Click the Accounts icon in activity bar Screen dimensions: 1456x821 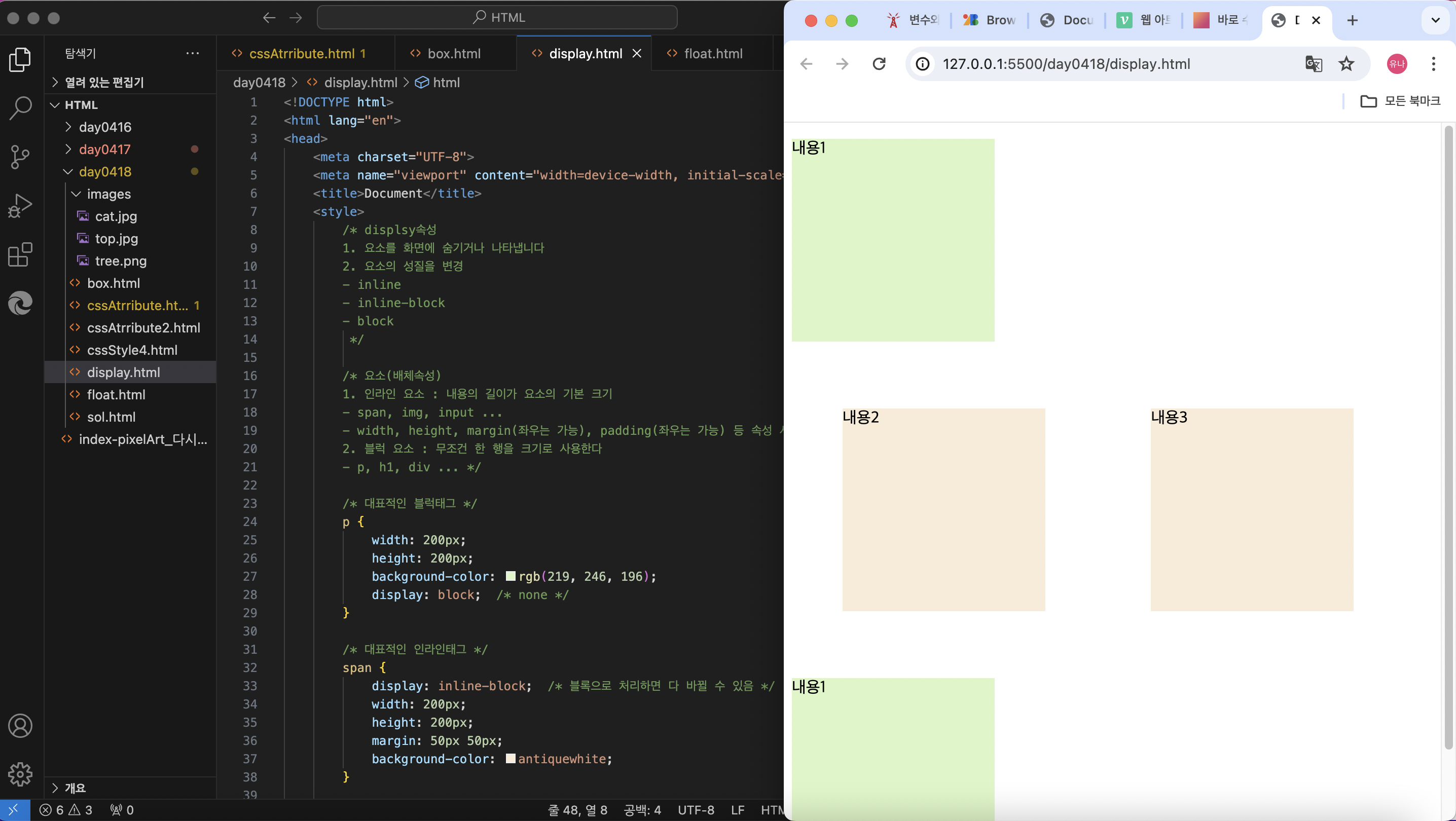20,726
